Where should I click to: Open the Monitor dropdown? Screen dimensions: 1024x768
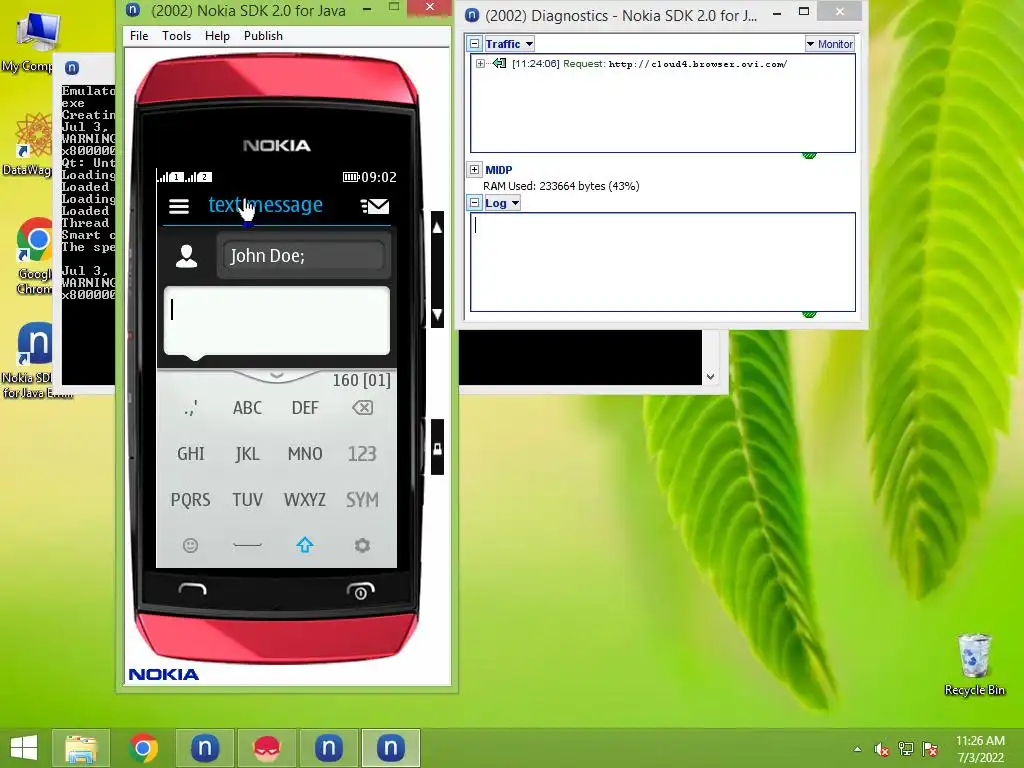830,44
